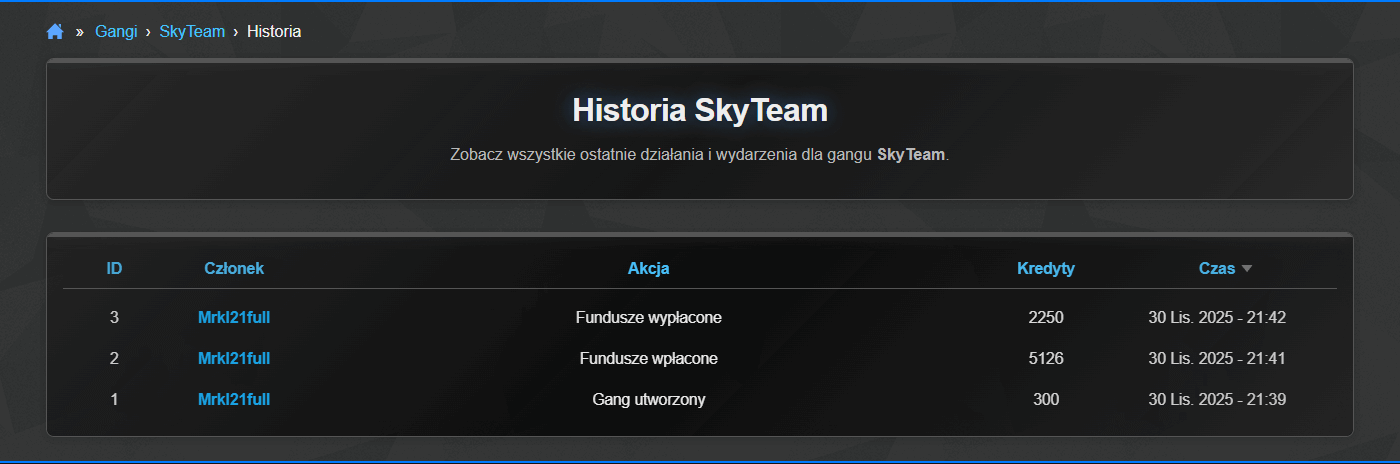This screenshot has height=464, width=1400.
Task: Select the Gang utworzony action entry
Action: click(x=648, y=399)
